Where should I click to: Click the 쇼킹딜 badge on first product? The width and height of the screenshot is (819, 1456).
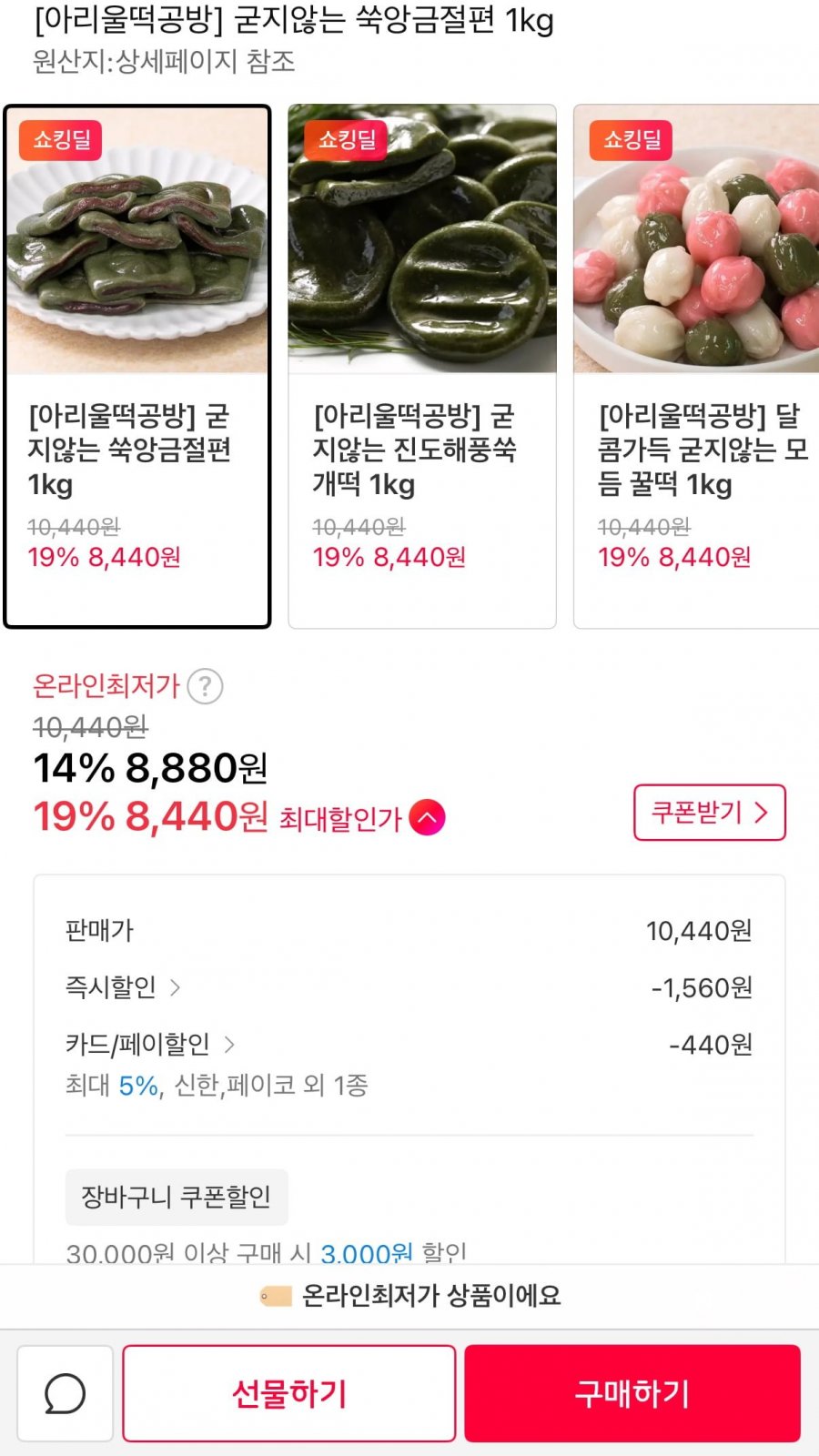[x=61, y=140]
